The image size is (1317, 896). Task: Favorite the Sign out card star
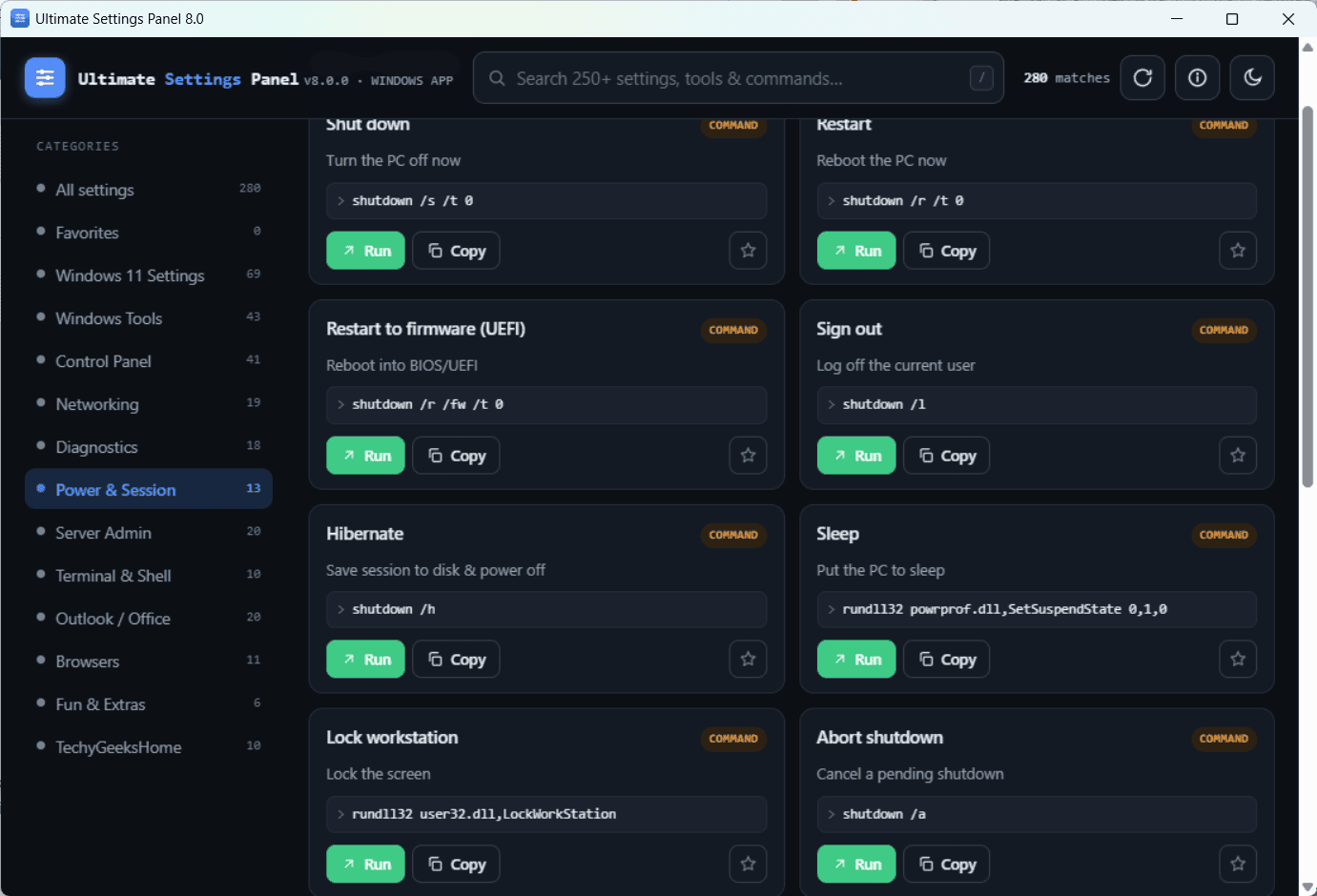1238,456
